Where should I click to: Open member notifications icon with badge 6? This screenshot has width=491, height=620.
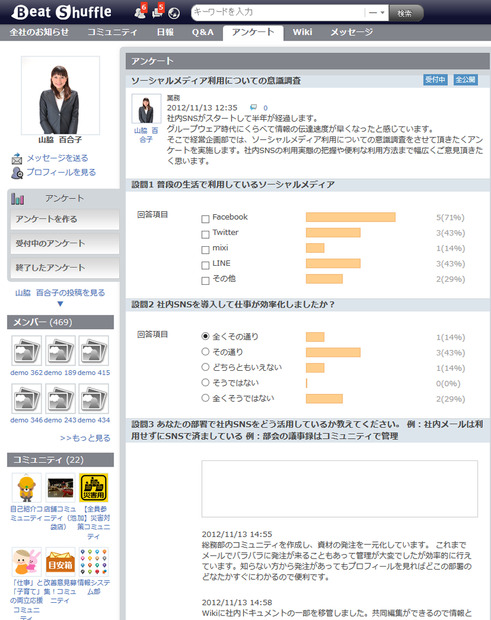click(x=140, y=11)
